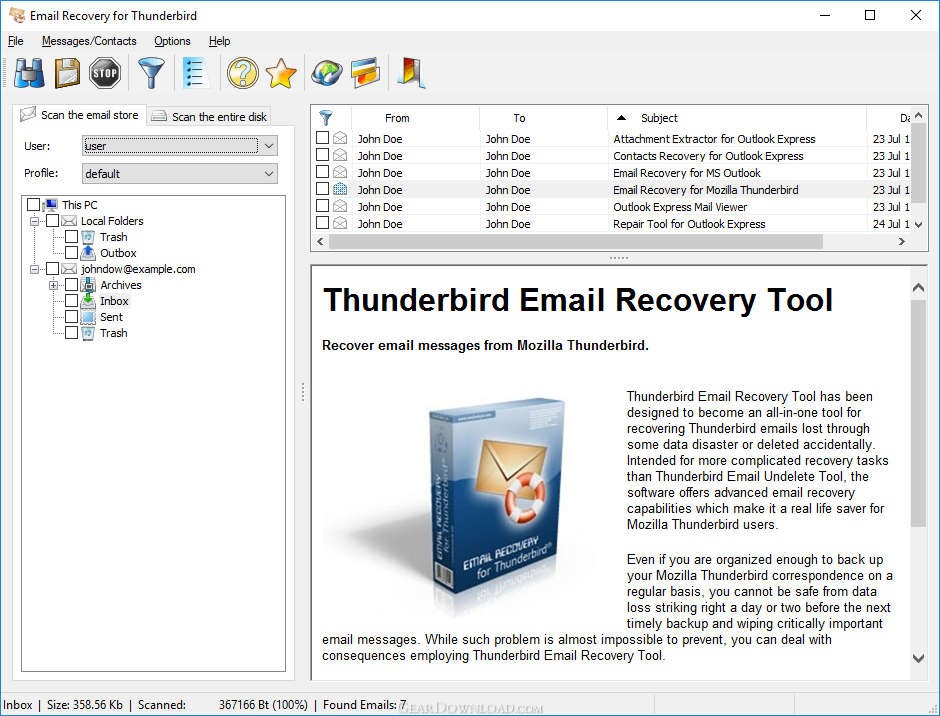The width and height of the screenshot is (940, 716).
Task: Check the This PC checkbox
Action: pos(34,204)
